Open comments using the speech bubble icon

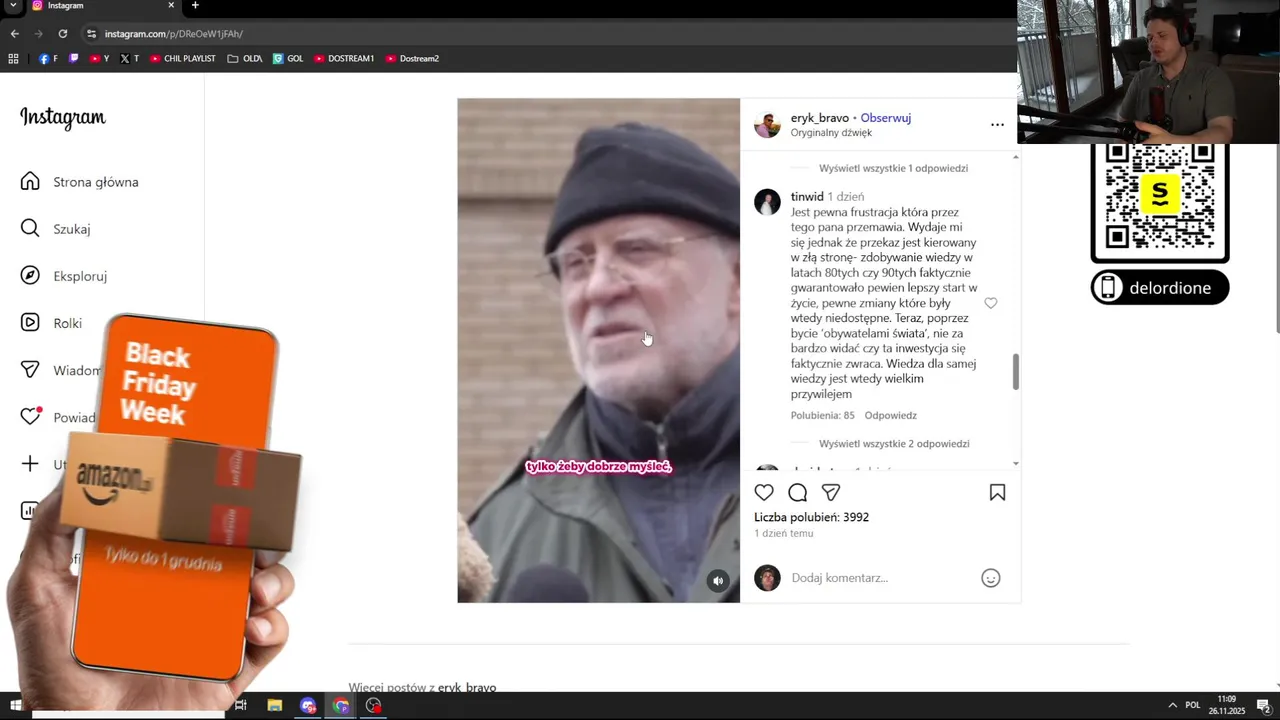(x=797, y=492)
